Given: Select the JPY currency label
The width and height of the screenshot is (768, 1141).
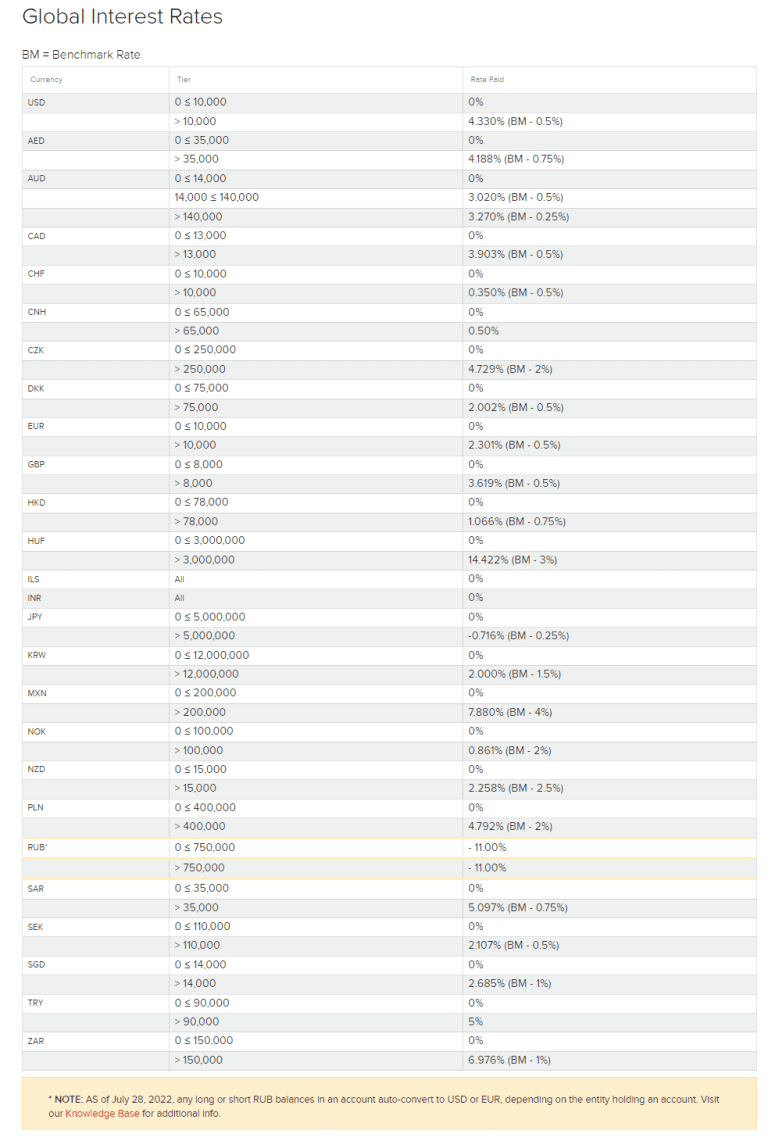Looking at the screenshot, I should click(36, 616).
